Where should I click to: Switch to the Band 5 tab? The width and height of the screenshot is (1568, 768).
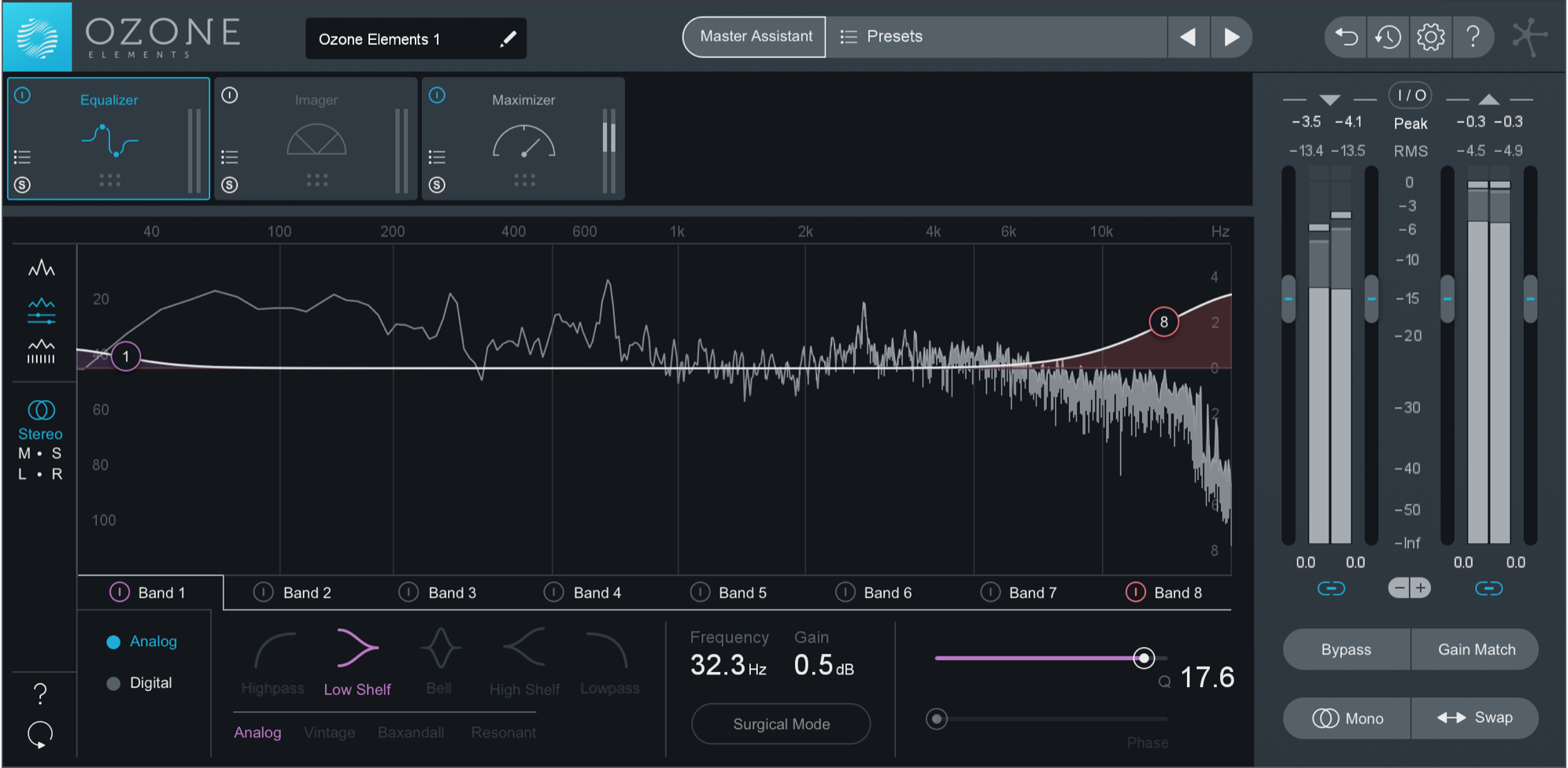point(728,593)
